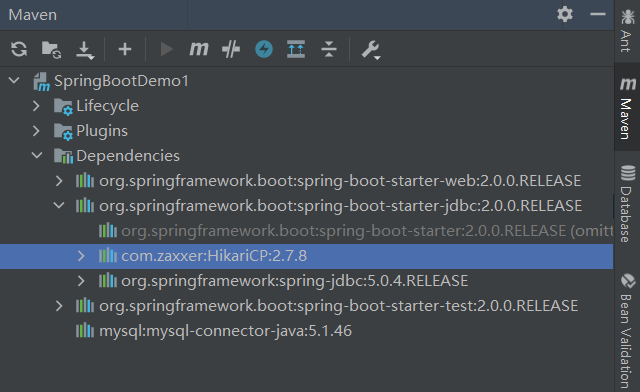Collapse the SpringBootDemo1 project node
The height and width of the screenshot is (392, 640).
14,80
